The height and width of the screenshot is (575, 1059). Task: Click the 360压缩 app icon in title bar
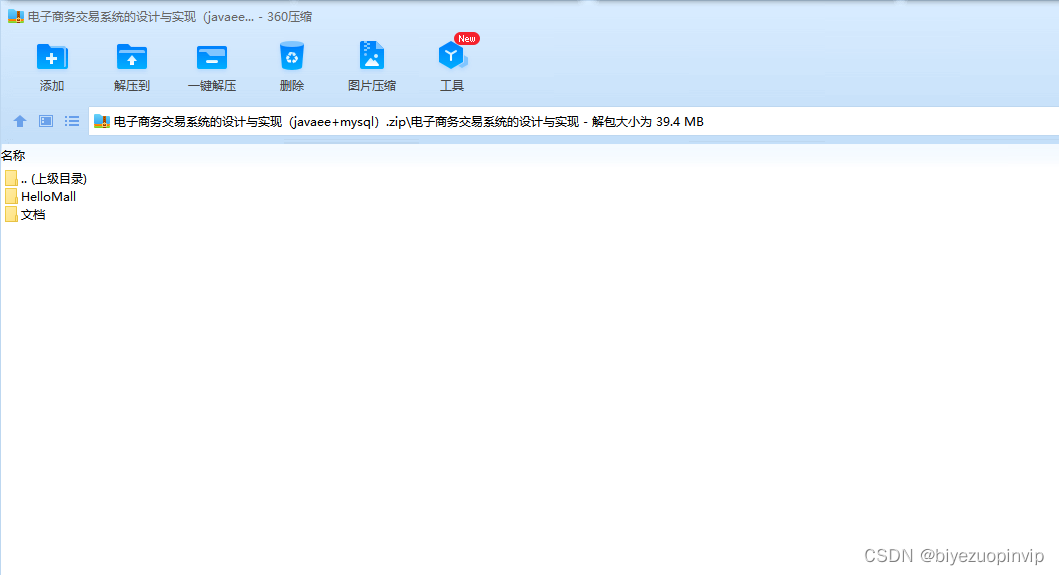coord(16,16)
